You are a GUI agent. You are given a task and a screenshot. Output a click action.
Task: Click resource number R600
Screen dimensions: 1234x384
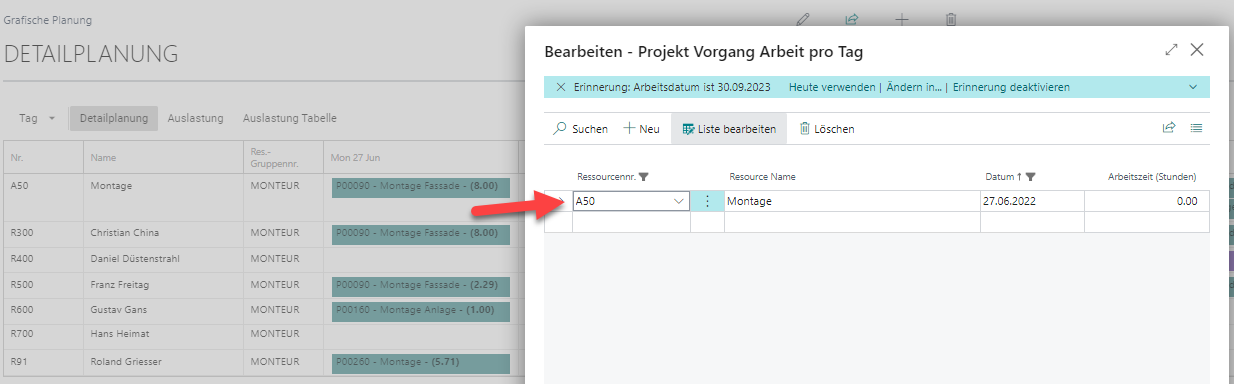click(x=21, y=309)
